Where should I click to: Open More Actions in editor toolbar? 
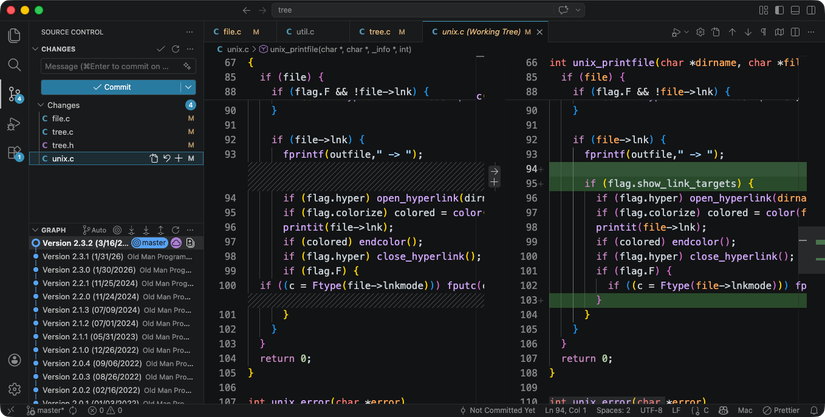click(811, 32)
